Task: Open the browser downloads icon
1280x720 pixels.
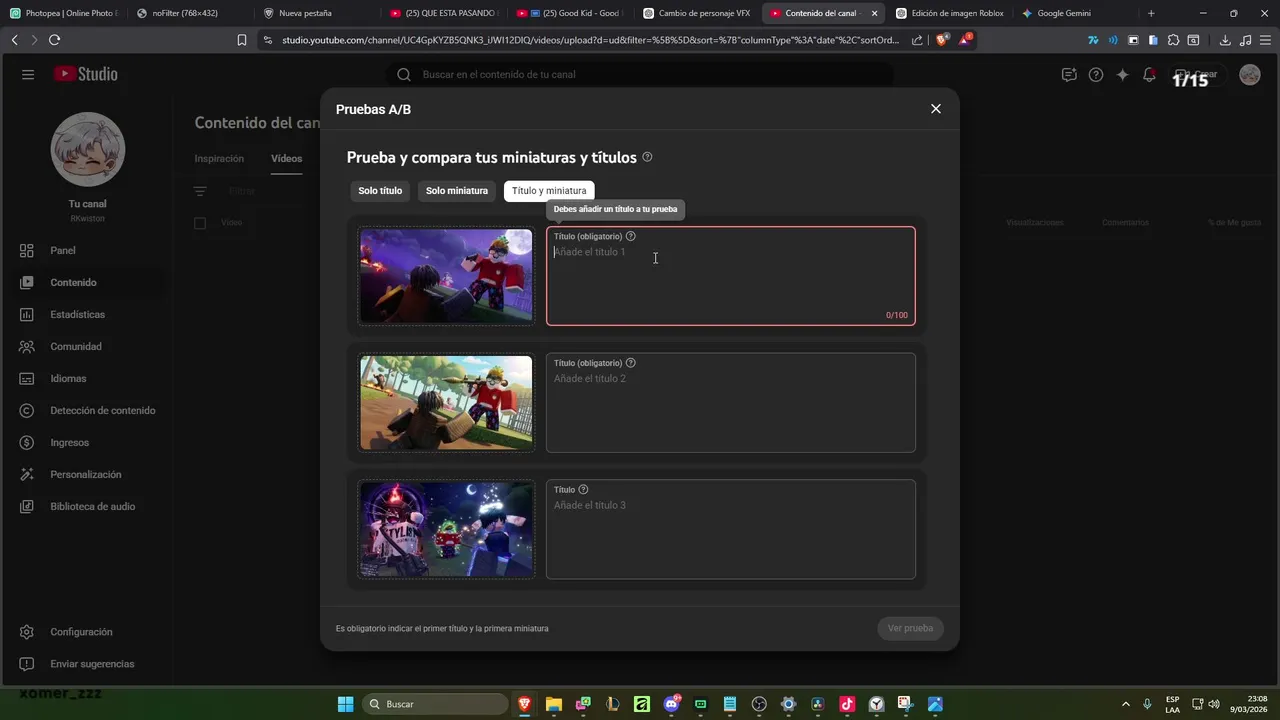Action: (1225, 40)
